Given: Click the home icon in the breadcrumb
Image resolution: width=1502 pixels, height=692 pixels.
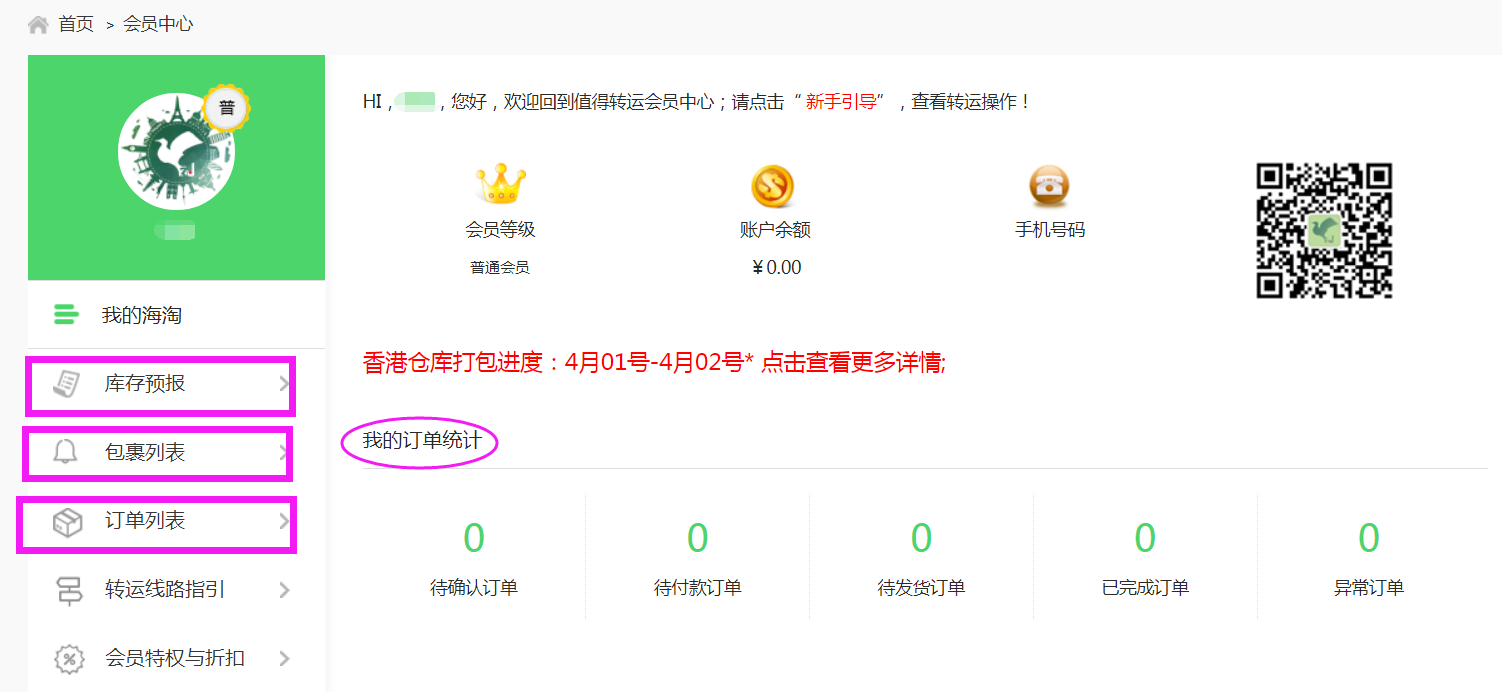Looking at the screenshot, I should tap(37, 21).
